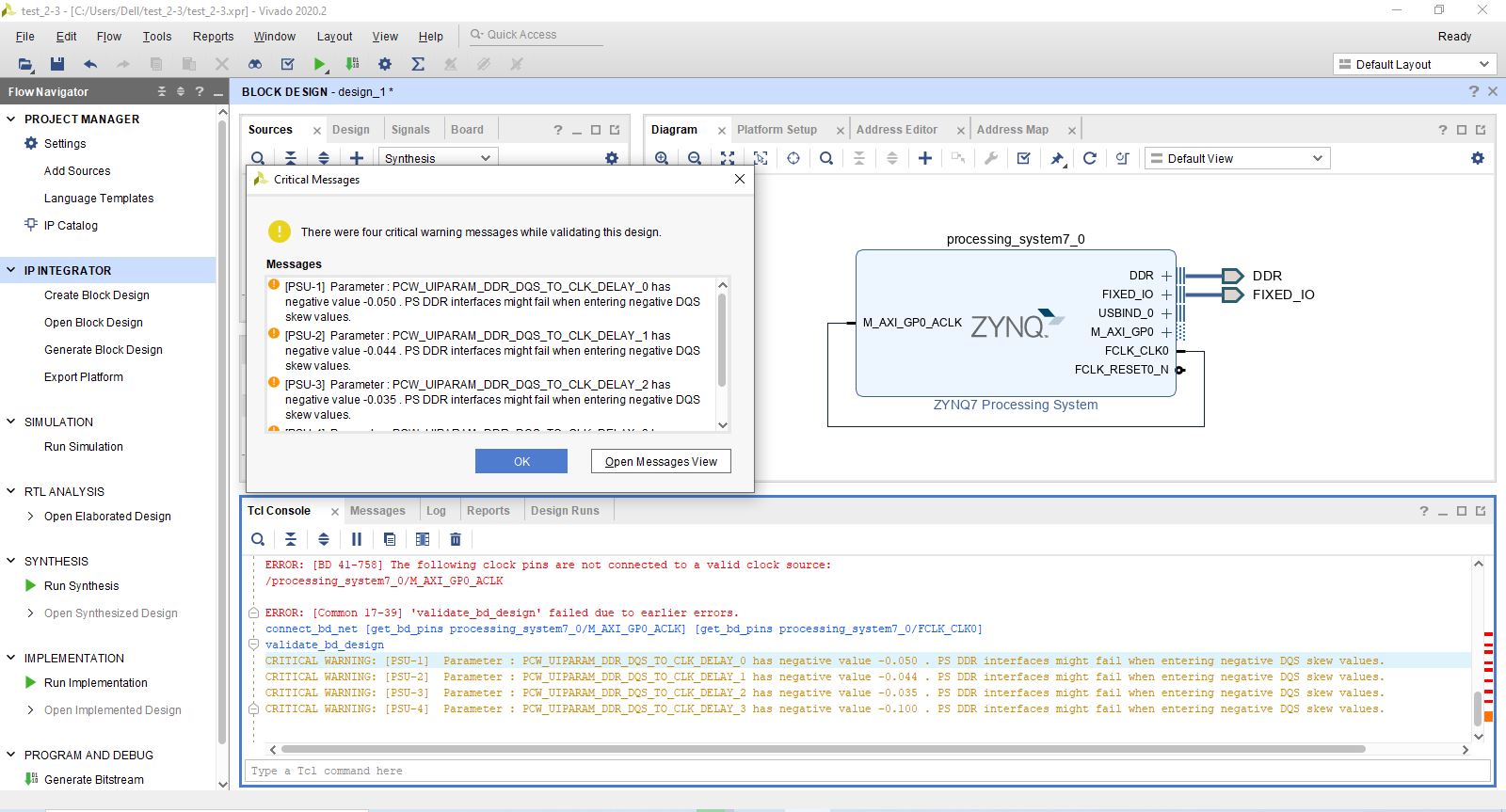Open the Default View dropdown
The height and width of the screenshot is (812, 1506).
pos(1238,158)
